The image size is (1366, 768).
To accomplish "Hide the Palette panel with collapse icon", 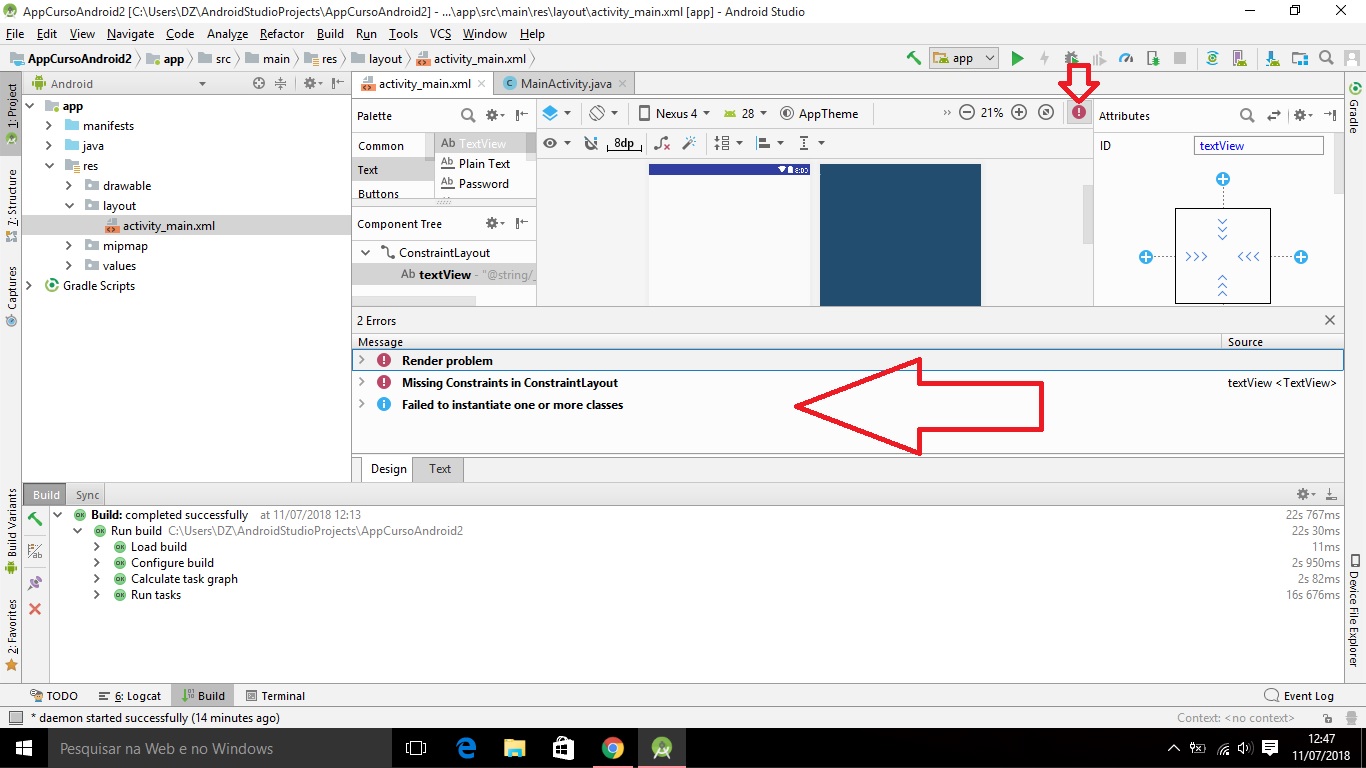I will [x=521, y=116].
